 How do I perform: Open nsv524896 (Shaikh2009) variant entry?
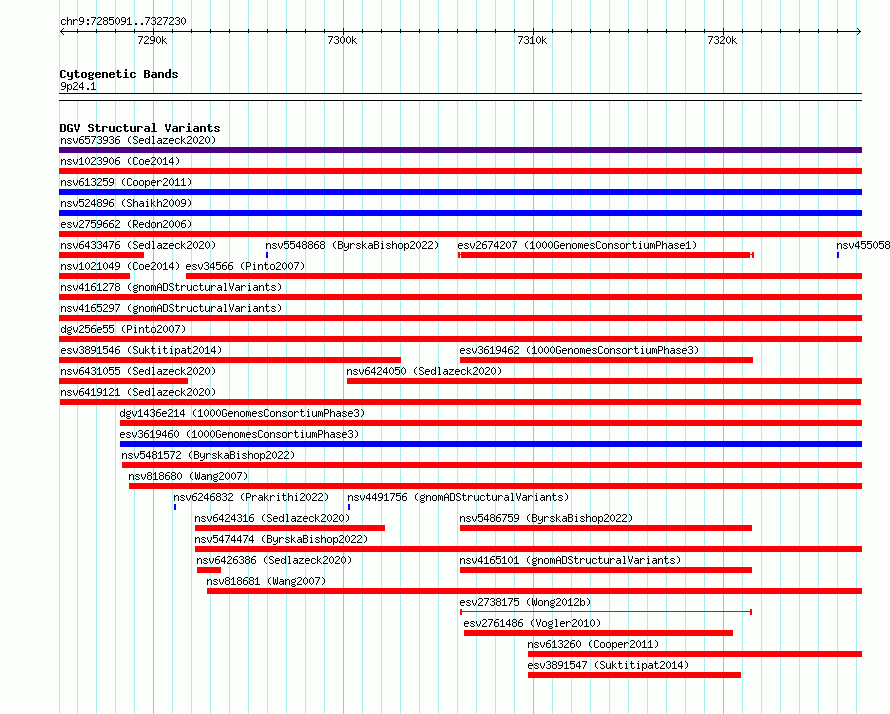126,203
